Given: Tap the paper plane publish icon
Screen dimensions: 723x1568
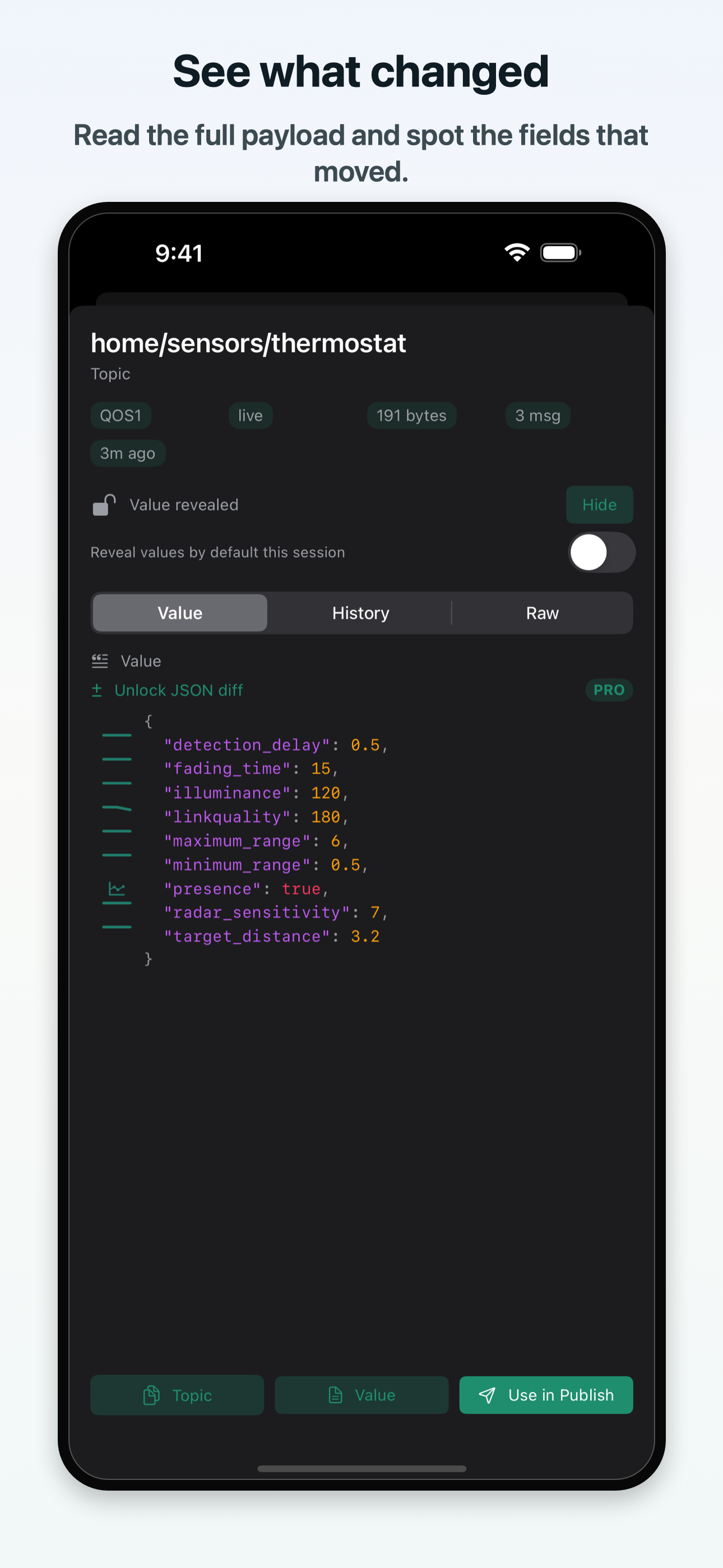Looking at the screenshot, I should (x=487, y=1395).
